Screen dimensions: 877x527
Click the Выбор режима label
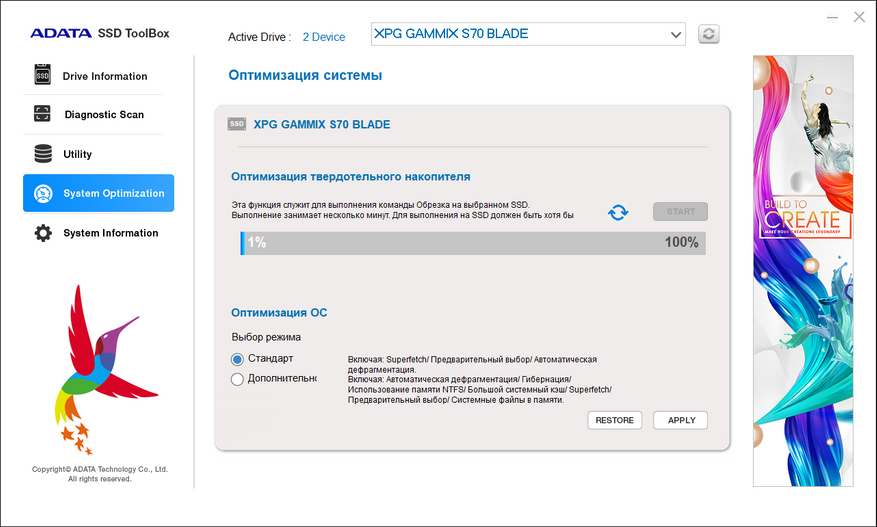(266, 337)
